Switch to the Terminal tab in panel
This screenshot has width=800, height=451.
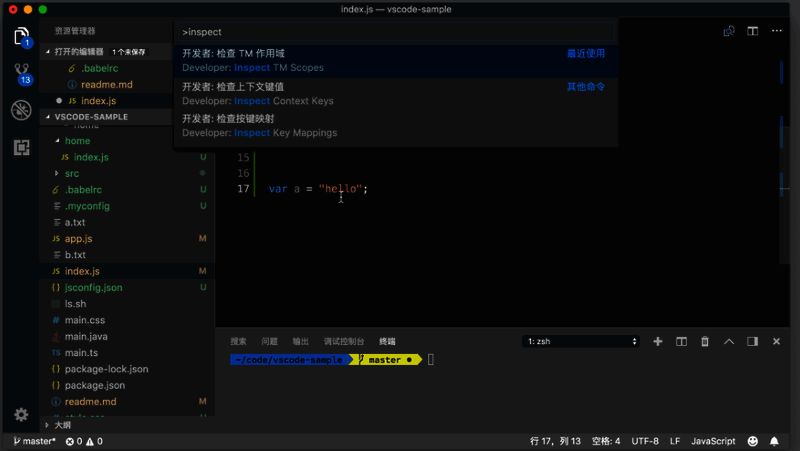(x=387, y=341)
